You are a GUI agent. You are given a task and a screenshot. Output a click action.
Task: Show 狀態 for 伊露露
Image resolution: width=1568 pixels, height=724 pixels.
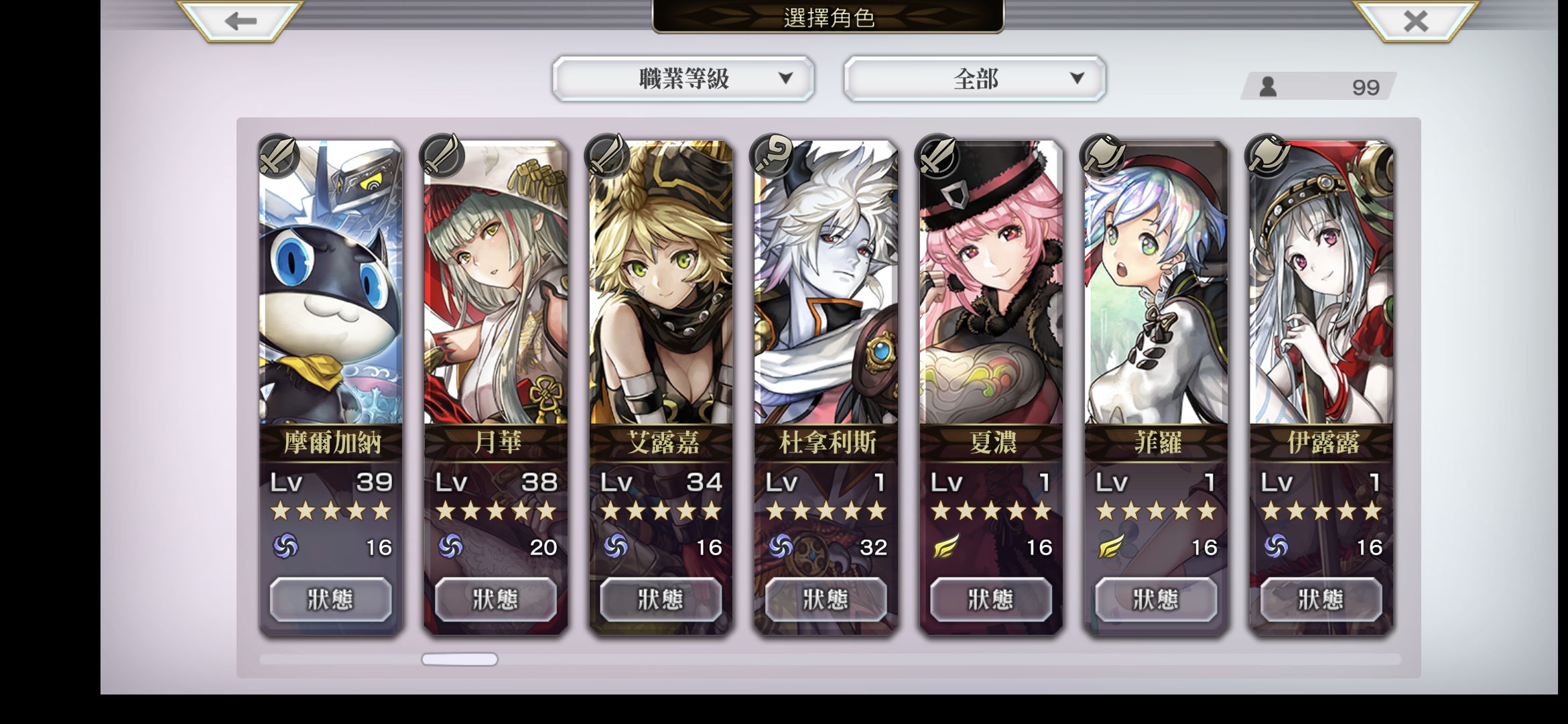pos(1321,599)
